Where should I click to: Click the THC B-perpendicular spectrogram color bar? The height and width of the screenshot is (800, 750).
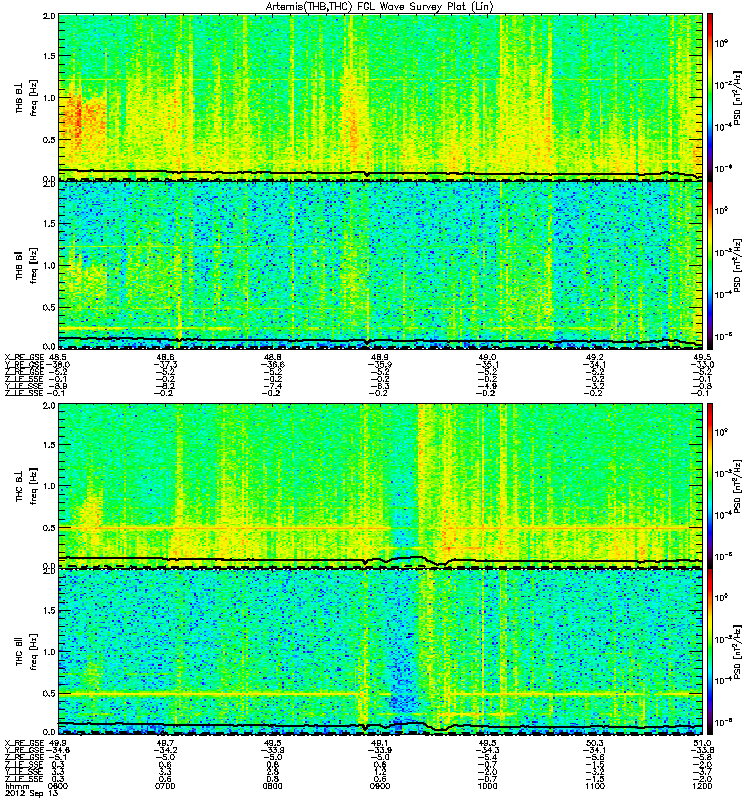(x=709, y=486)
